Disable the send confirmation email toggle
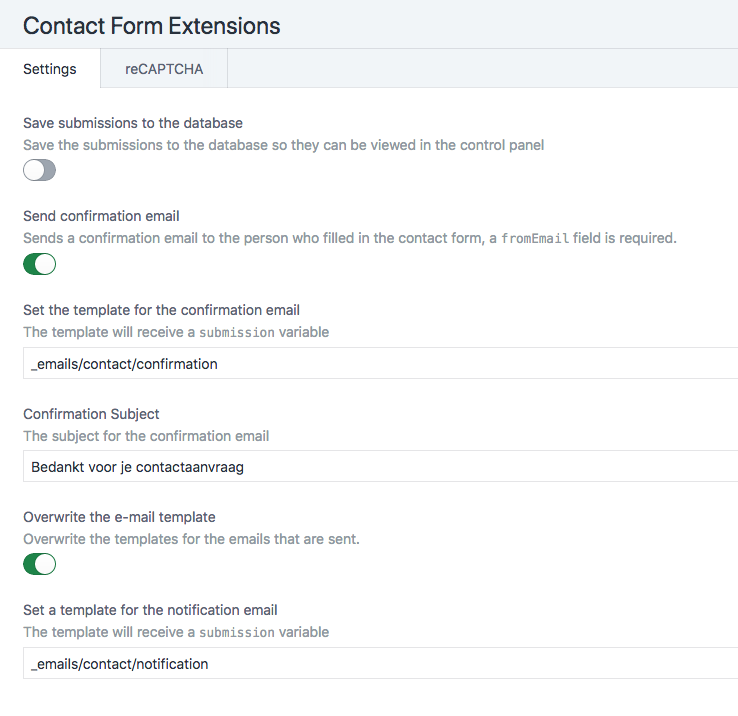 point(40,264)
